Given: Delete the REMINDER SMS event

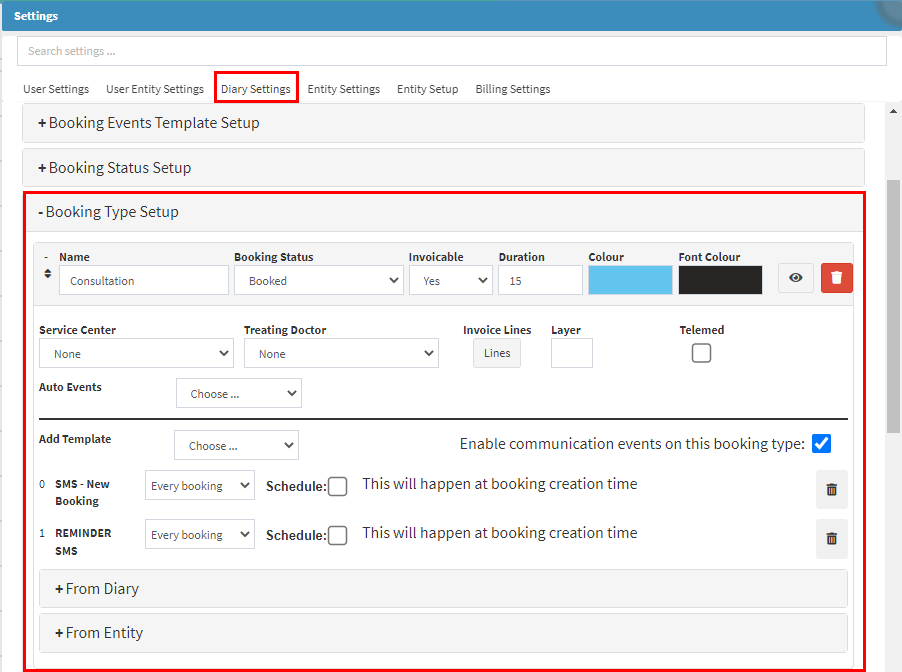Looking at the screenshot, I should click(x=831, y=538).
